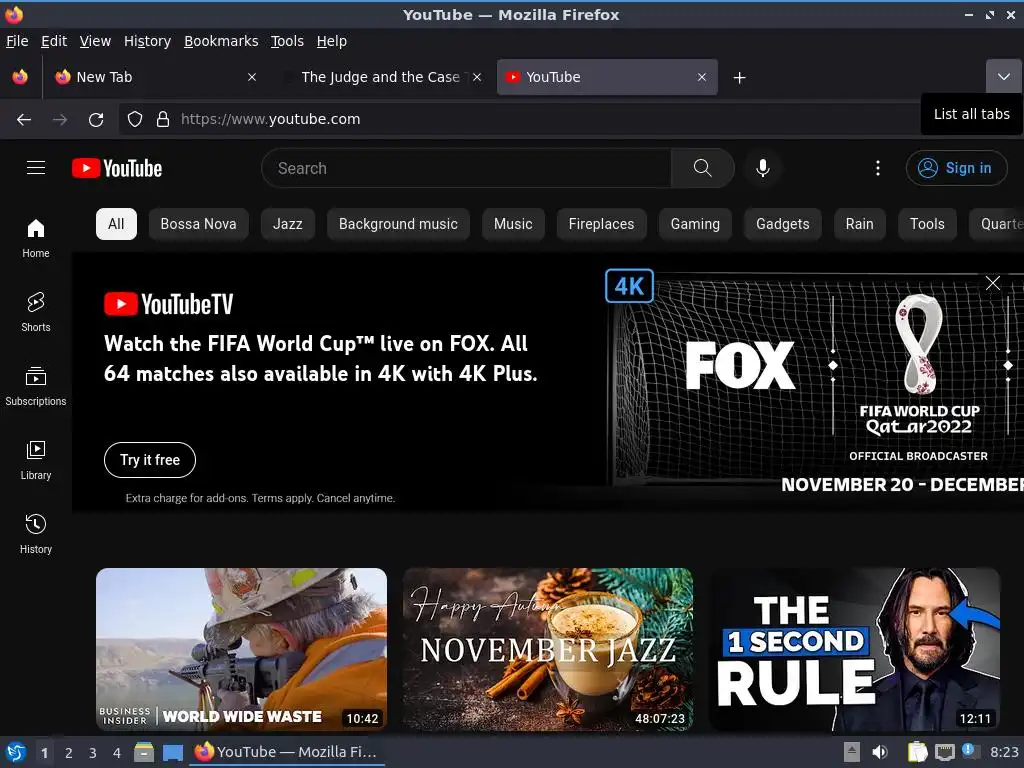Switch to the New Tab tab
The height and width of the screenshot is (768, 1024).
pos(155,77)
